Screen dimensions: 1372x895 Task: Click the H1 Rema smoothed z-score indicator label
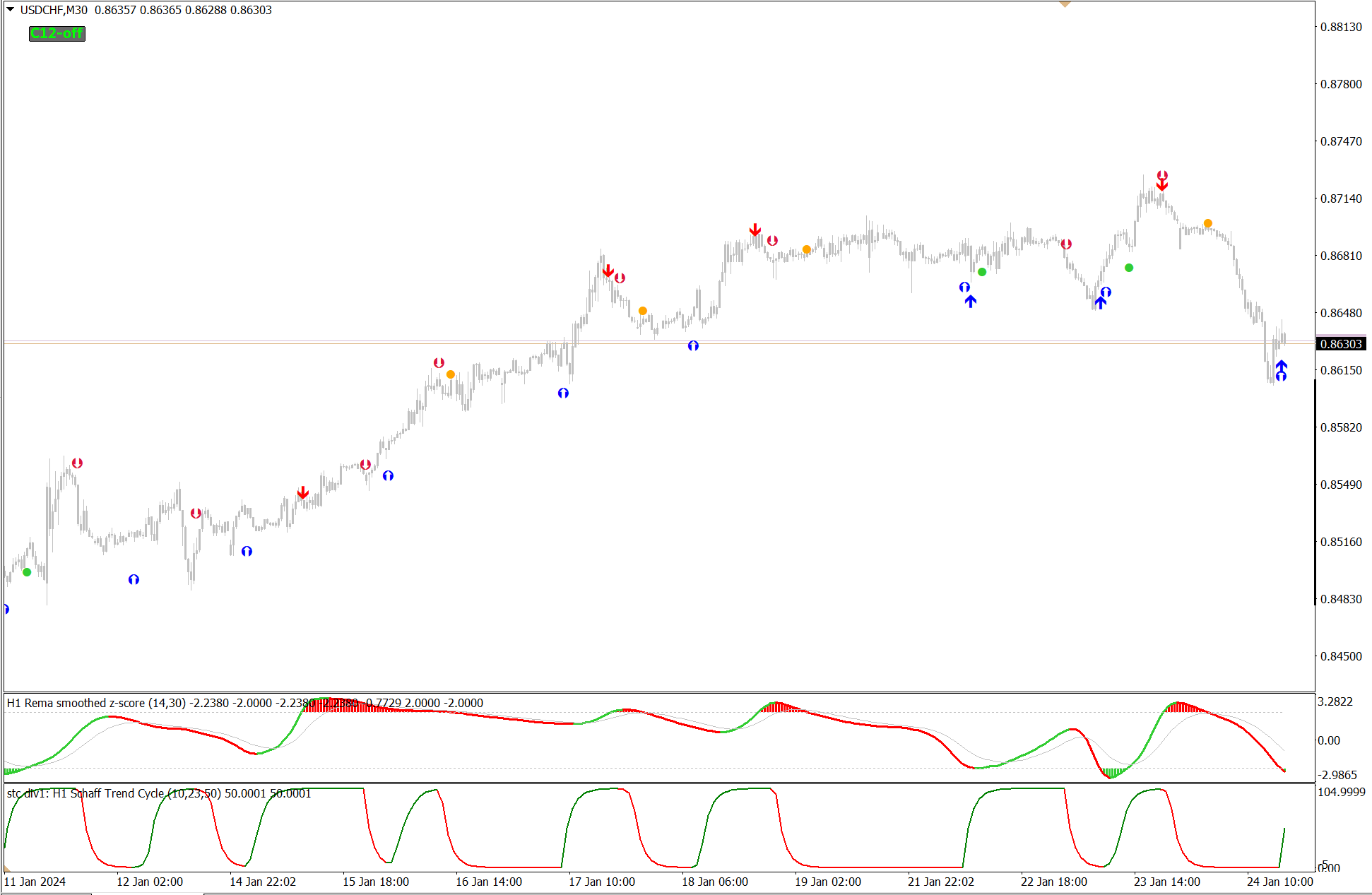coord(96,703)
